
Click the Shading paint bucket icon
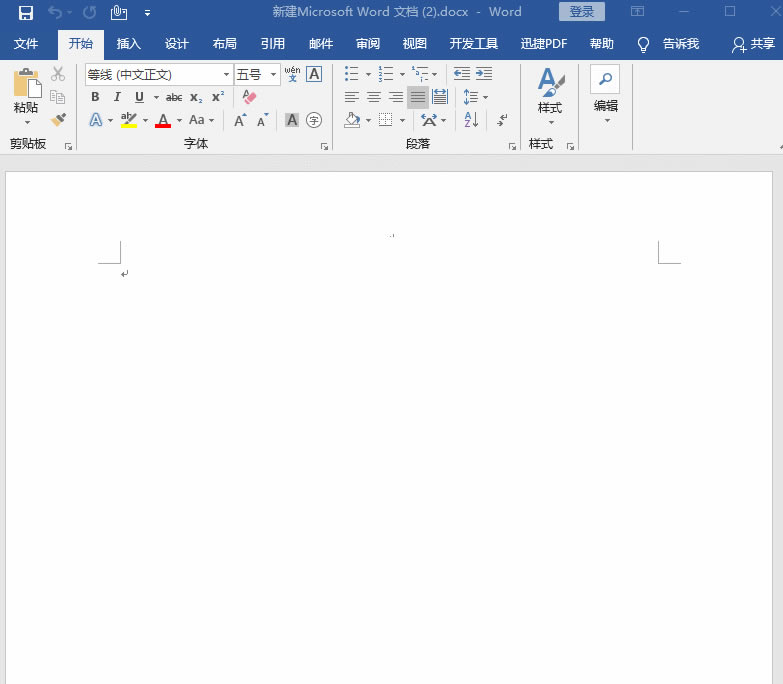(353, 120)
